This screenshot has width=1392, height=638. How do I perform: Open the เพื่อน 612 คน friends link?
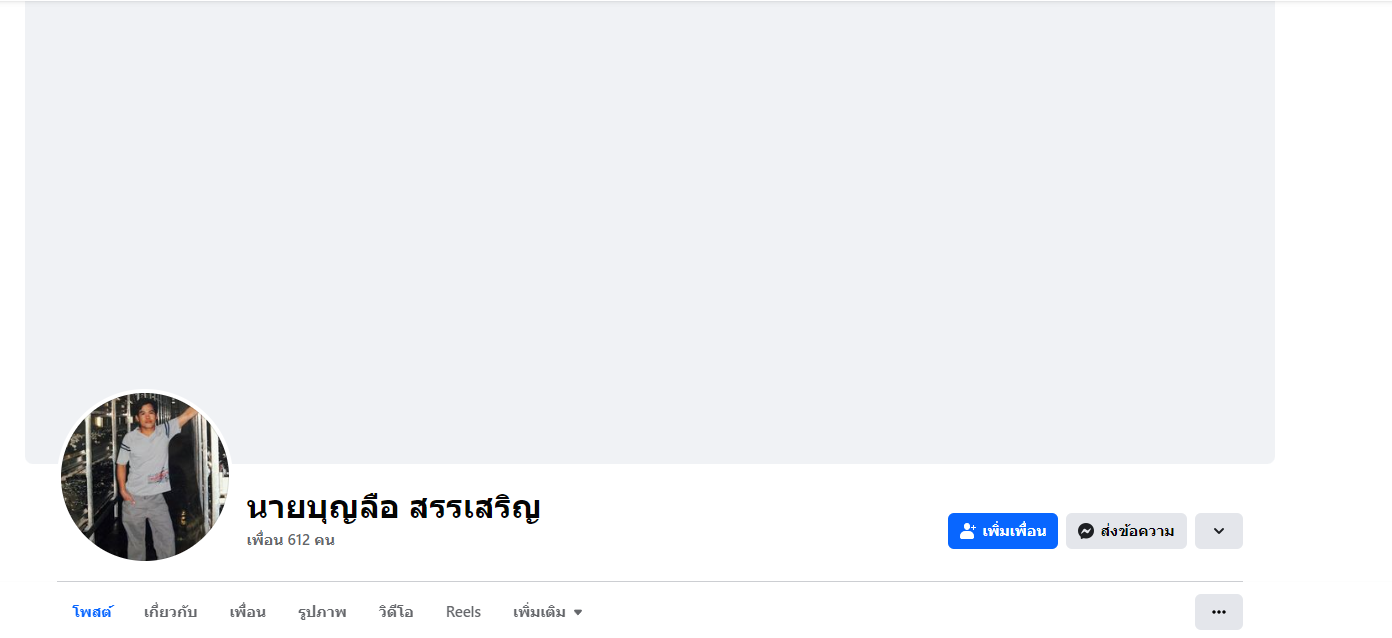tap(291, 540)
